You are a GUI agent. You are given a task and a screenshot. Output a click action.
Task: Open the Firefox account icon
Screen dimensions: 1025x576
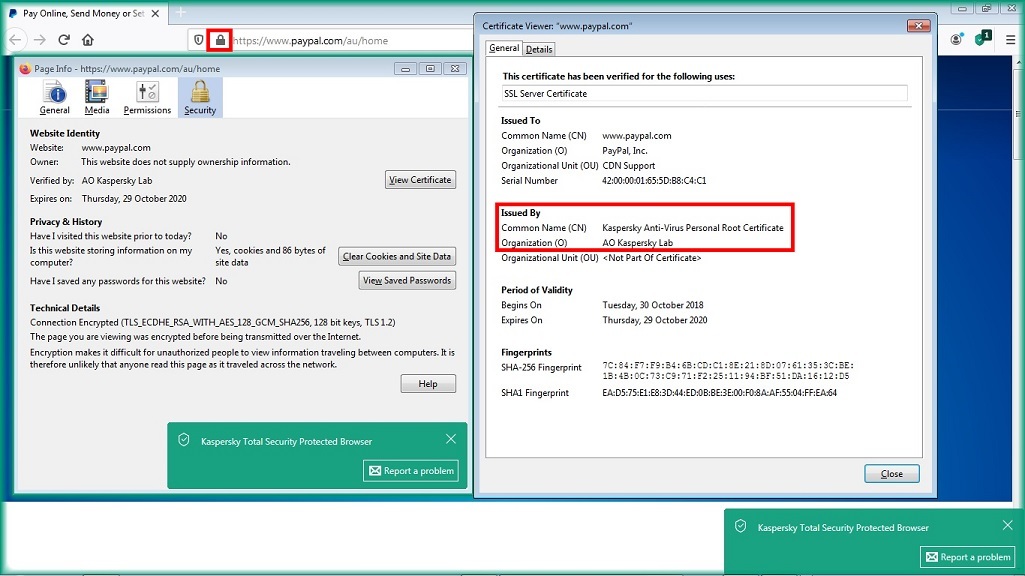click(x=957, y=40)
